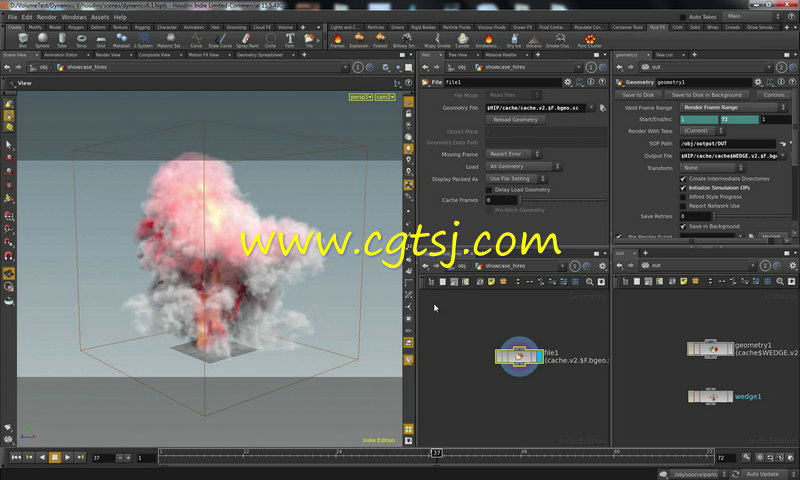Open file chooser for Geometry File
The height and width of the screenshot is (480, 800).
tap(603, 108)
